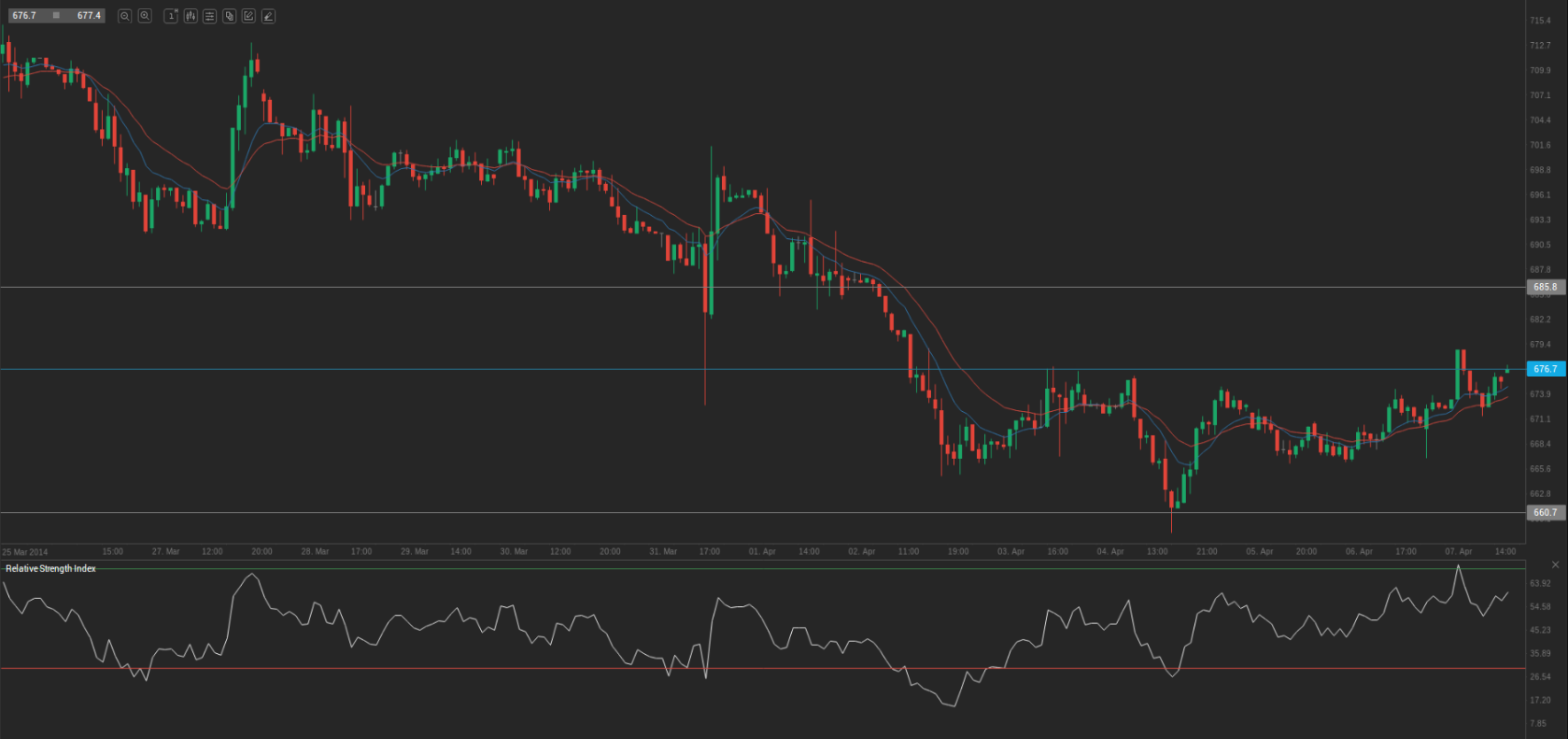
Task: Click the 685.8 price level tag
Action: pyautogui.click(x=1545, y=287)
